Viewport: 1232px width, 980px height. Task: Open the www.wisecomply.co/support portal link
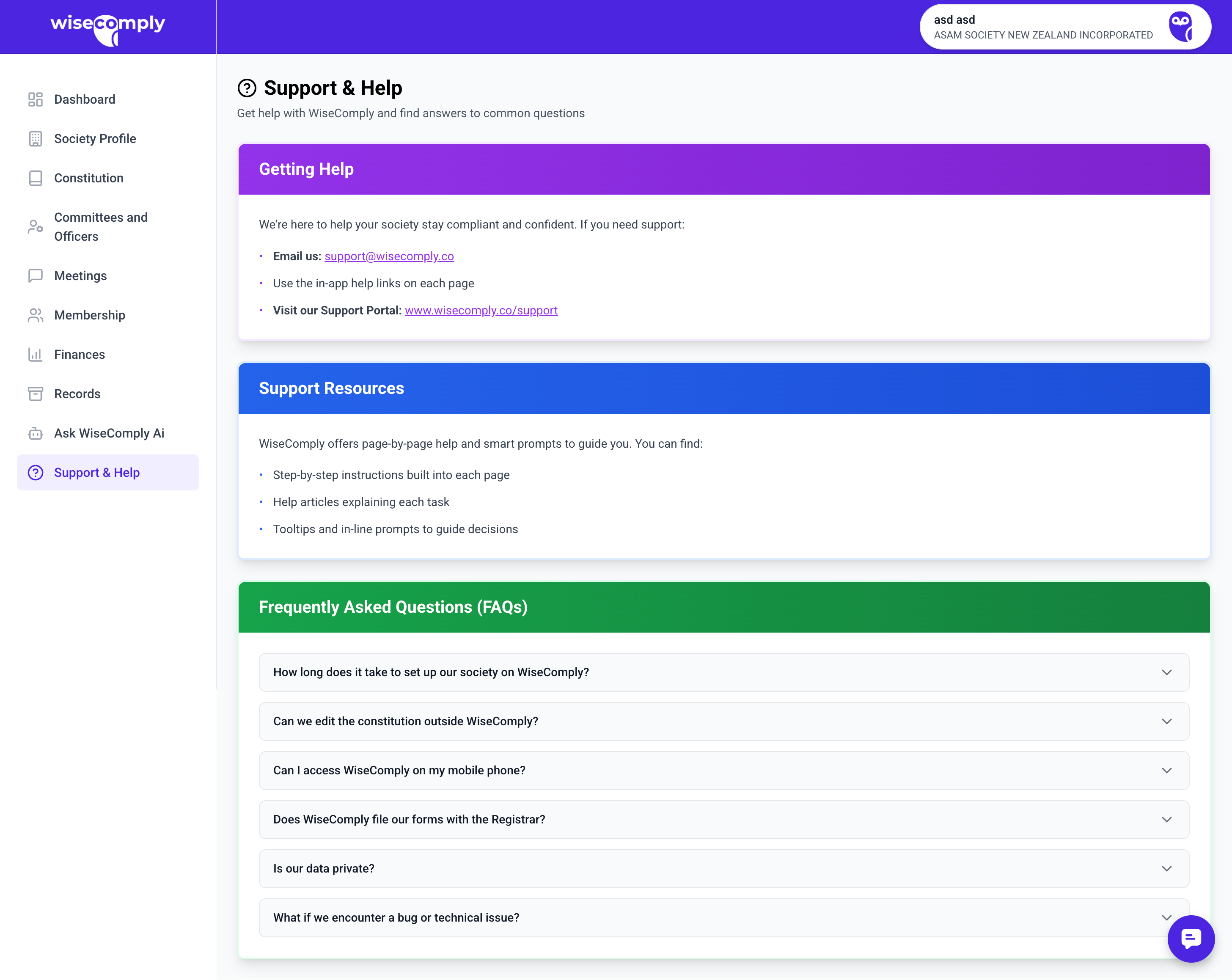click(481, 310)
